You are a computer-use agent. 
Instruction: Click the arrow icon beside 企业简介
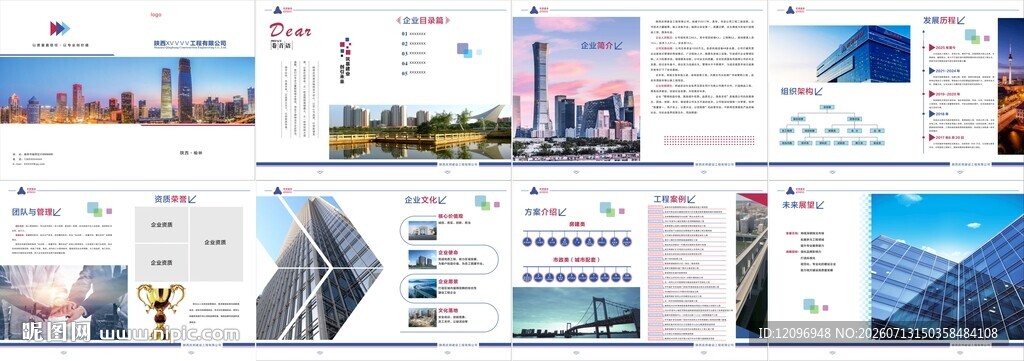pos(618,46)
